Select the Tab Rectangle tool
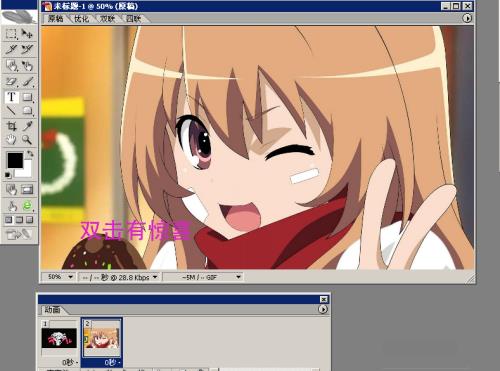Screen dimensions: 500x371 coord(27,110)
